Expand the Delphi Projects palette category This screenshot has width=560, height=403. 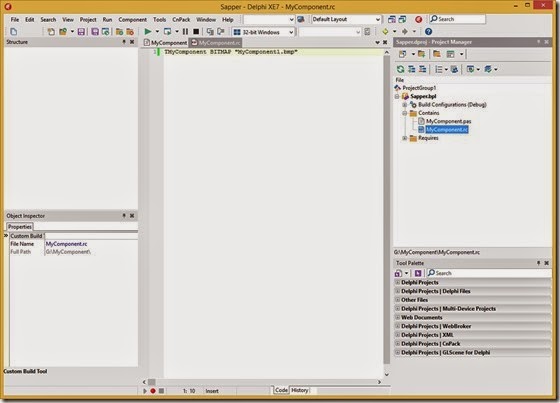pos(398,282)
